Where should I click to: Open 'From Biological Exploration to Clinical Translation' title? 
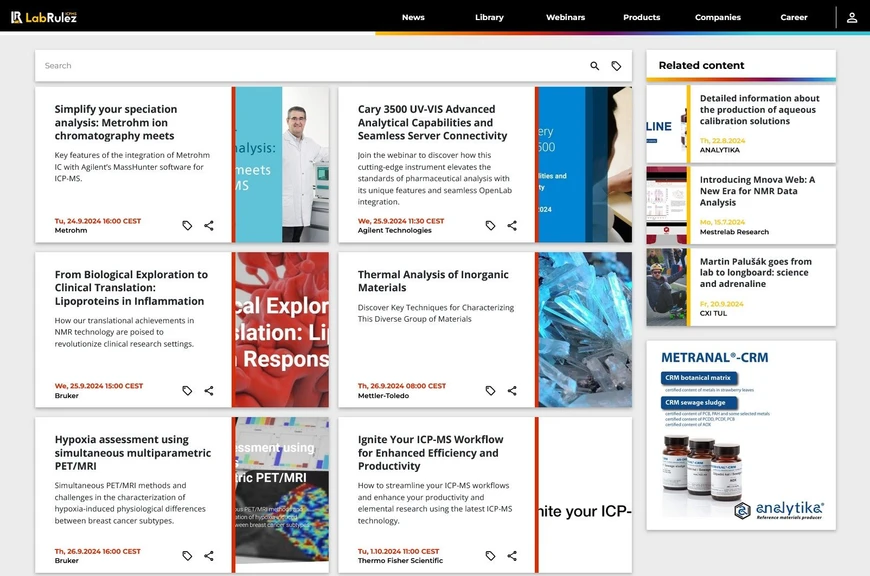[131, 288]
